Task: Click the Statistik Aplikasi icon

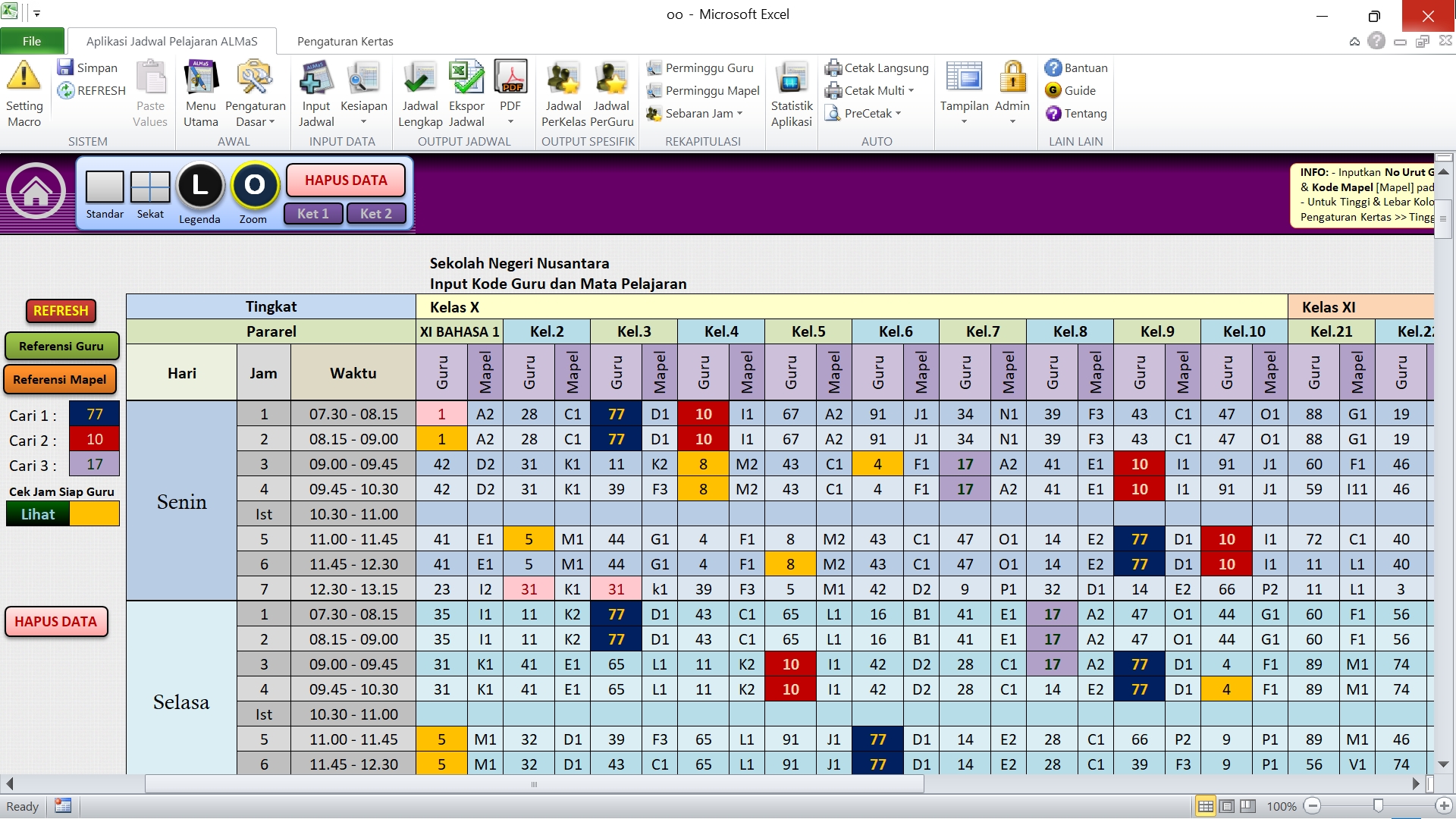Action: click(791, 79)
